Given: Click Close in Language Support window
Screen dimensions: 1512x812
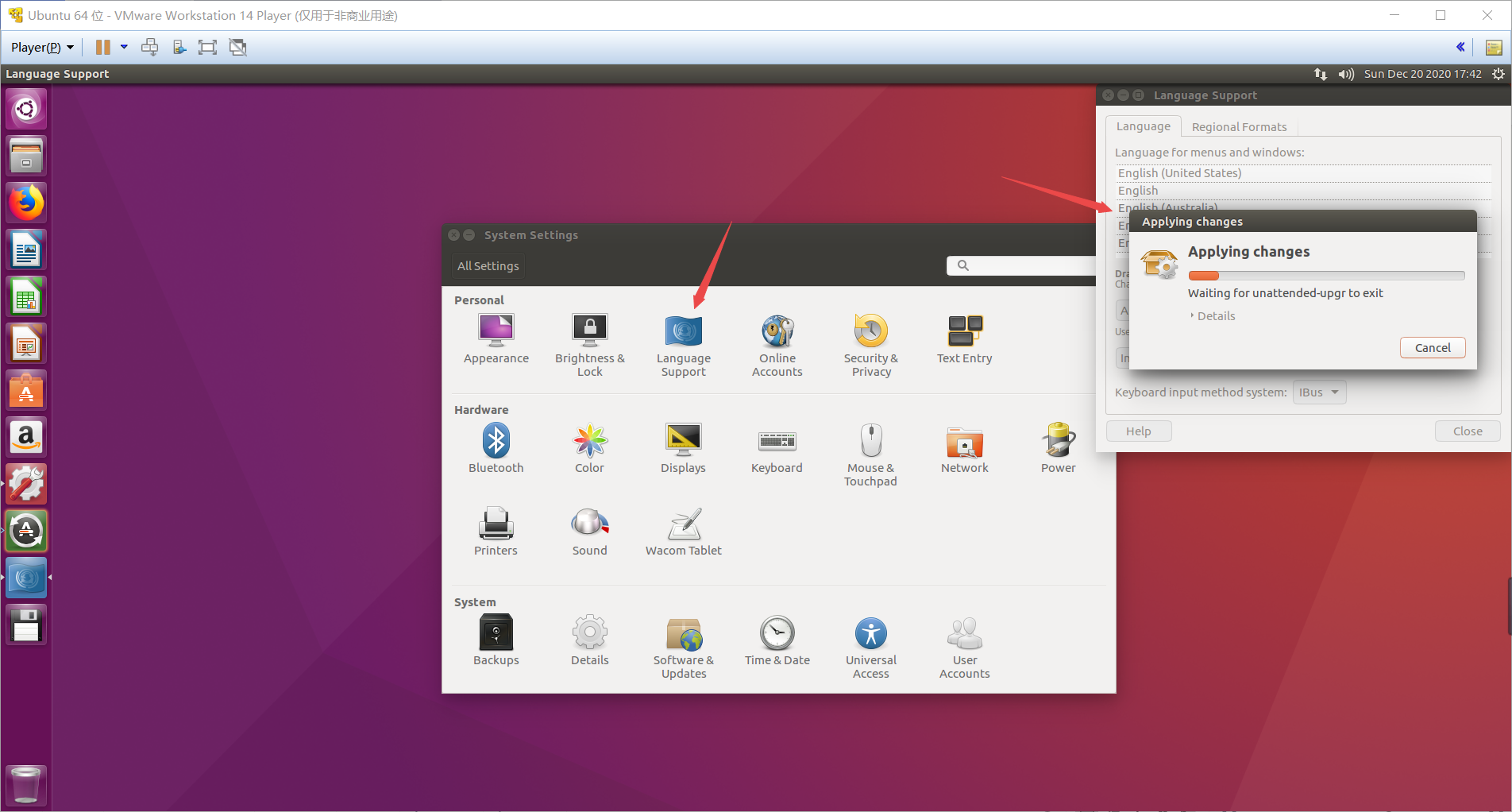Looking at the screenshot, I should pos(1468,431).
